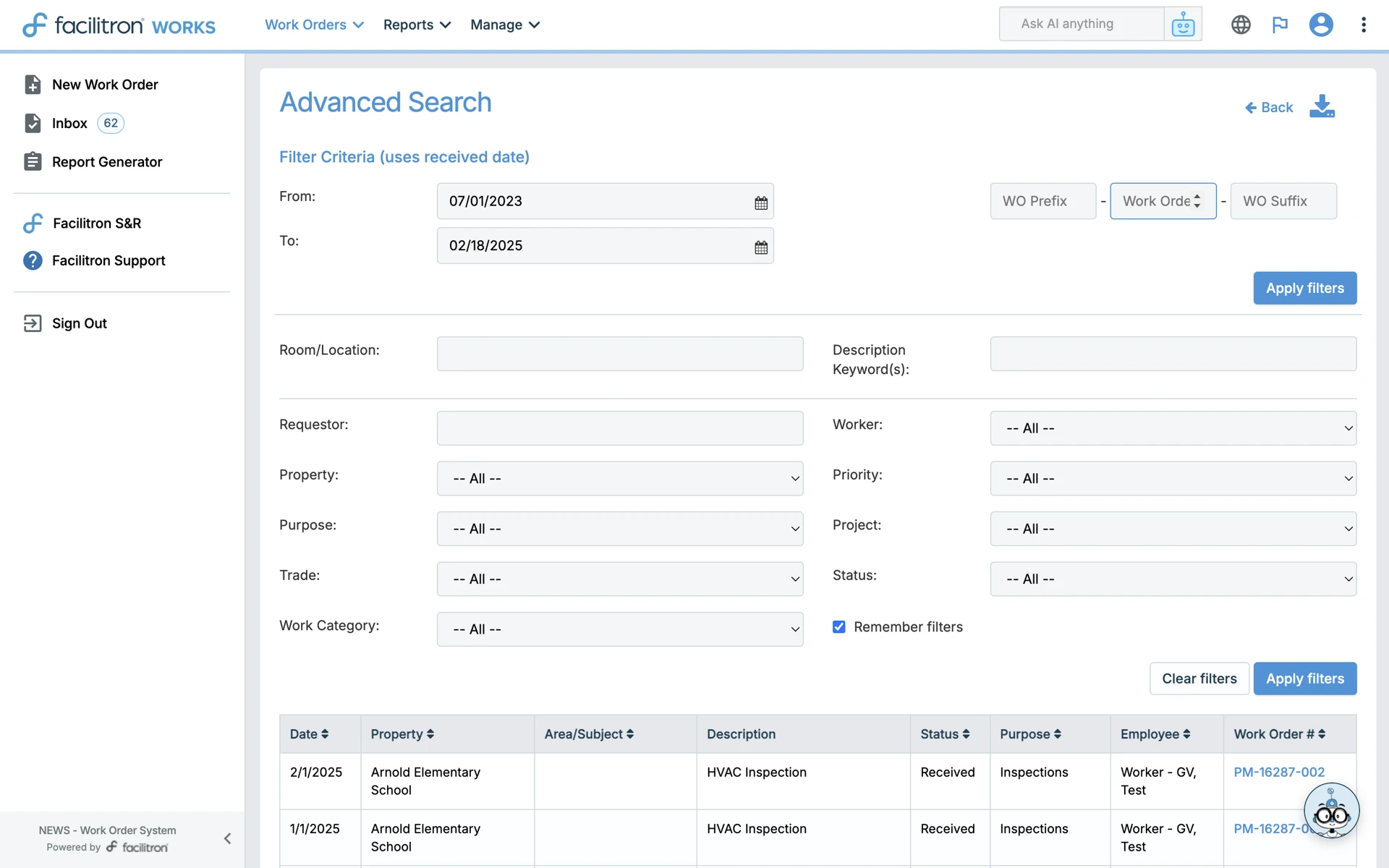Open work order PM-16287-002 link
The width and height of the screenshot is (1389, 868).
1278,772
